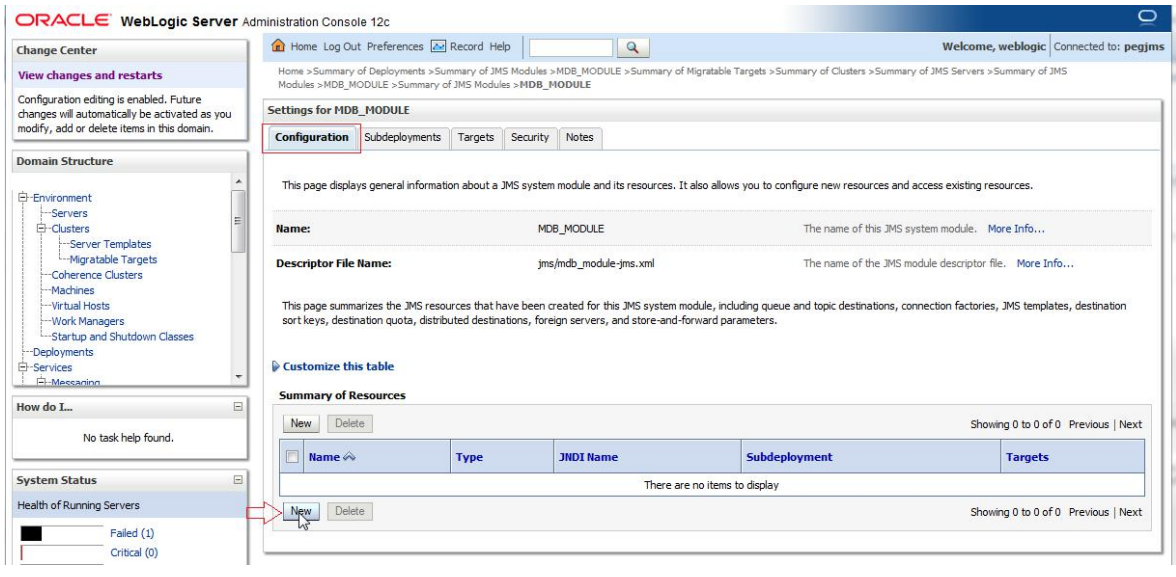Viewport: 1176px width, 577px height.
Task: Open Machines tree item
Action: pyautogui.click(x=73, y=290)
